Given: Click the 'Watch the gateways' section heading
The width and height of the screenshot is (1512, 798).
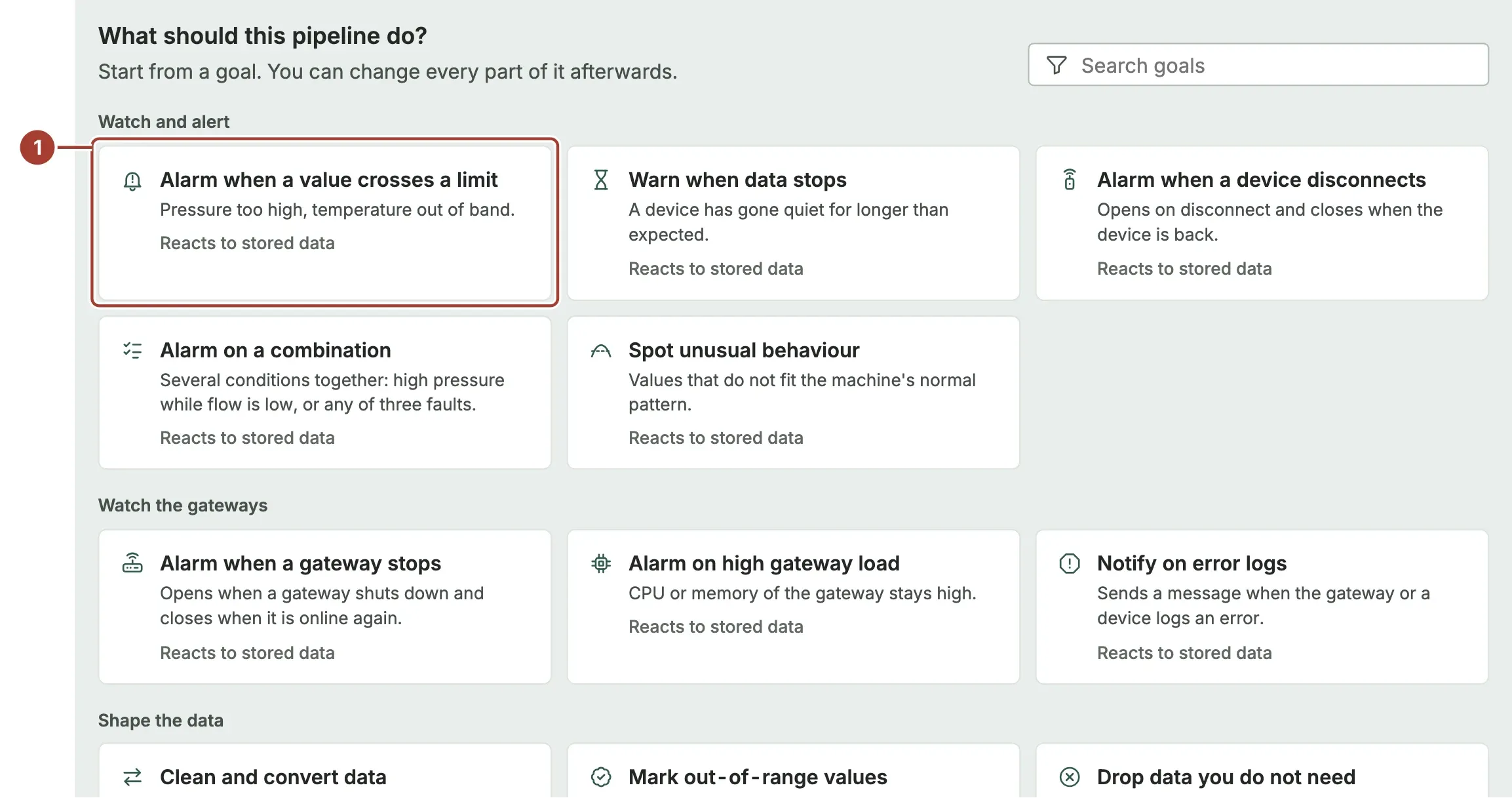Looking at the screenshot, I should click(183, 506).
